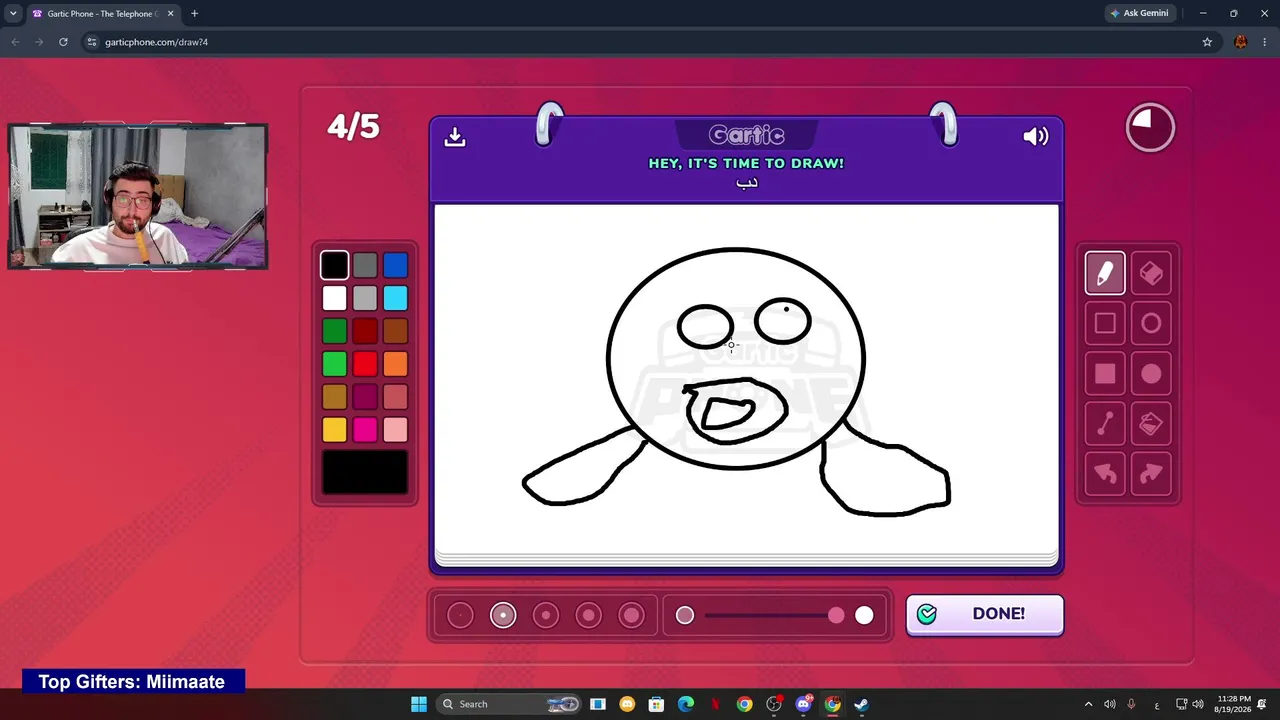1280x720 pixels.
Task: Reload the page
Action: [63, 42]
